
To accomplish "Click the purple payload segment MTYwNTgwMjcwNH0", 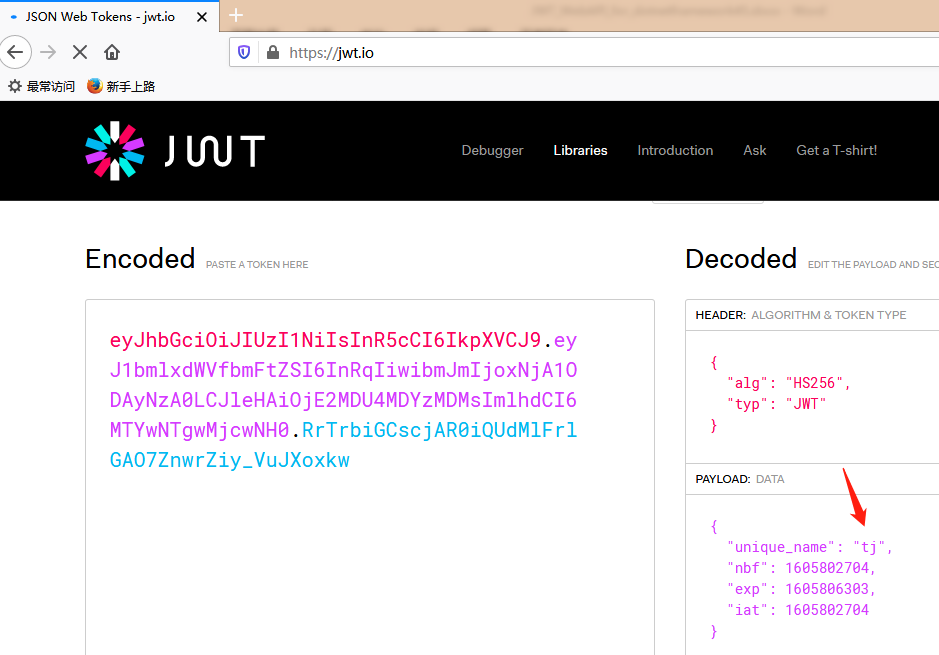I will (x=199, y=430).
